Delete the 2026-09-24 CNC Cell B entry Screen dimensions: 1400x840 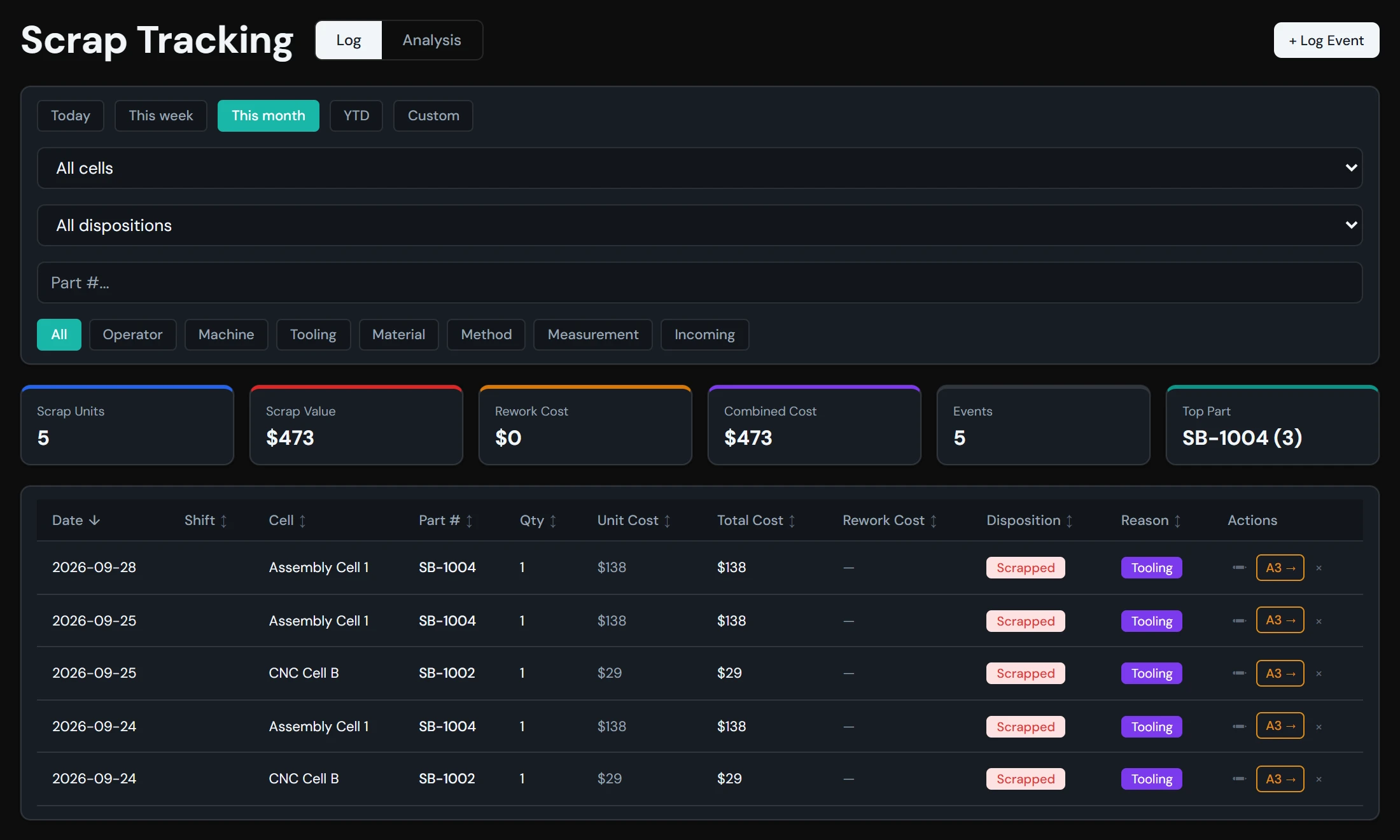1319,780
